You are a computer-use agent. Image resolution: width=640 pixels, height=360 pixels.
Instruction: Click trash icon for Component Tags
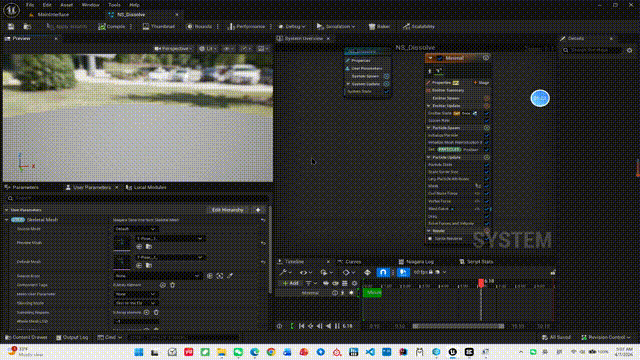(172, 285)
